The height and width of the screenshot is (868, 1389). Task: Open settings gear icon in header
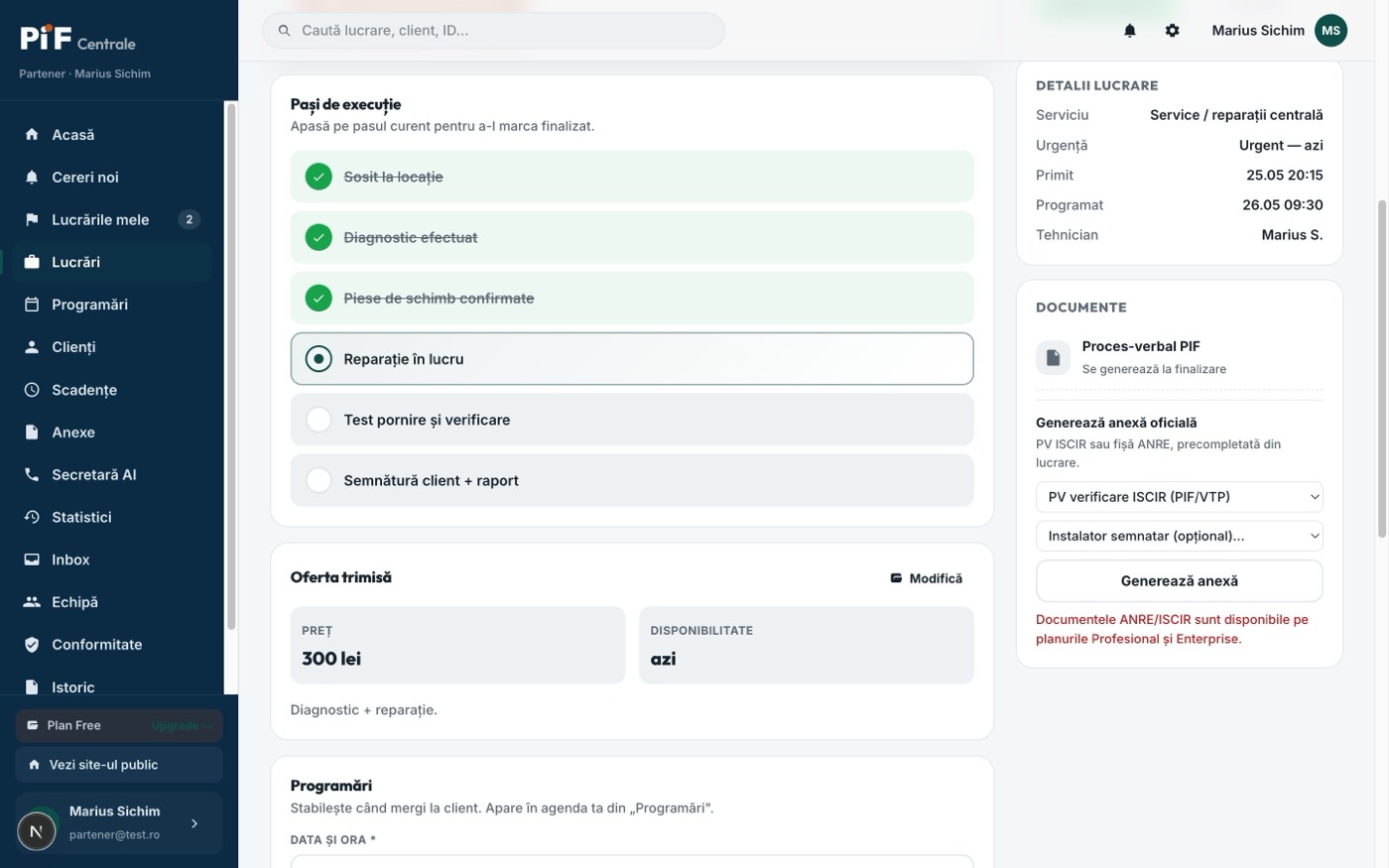click(x=1172, y=31)
